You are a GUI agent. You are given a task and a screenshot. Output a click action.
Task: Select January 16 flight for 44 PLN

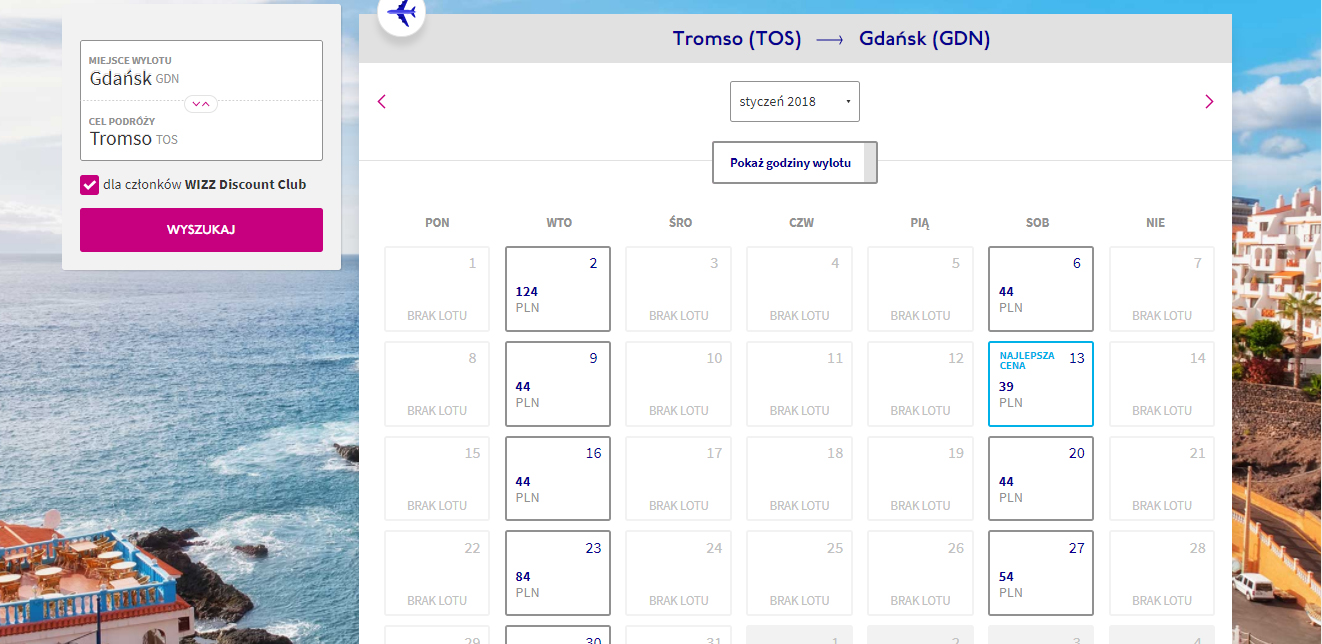click(x=557, y=479)
